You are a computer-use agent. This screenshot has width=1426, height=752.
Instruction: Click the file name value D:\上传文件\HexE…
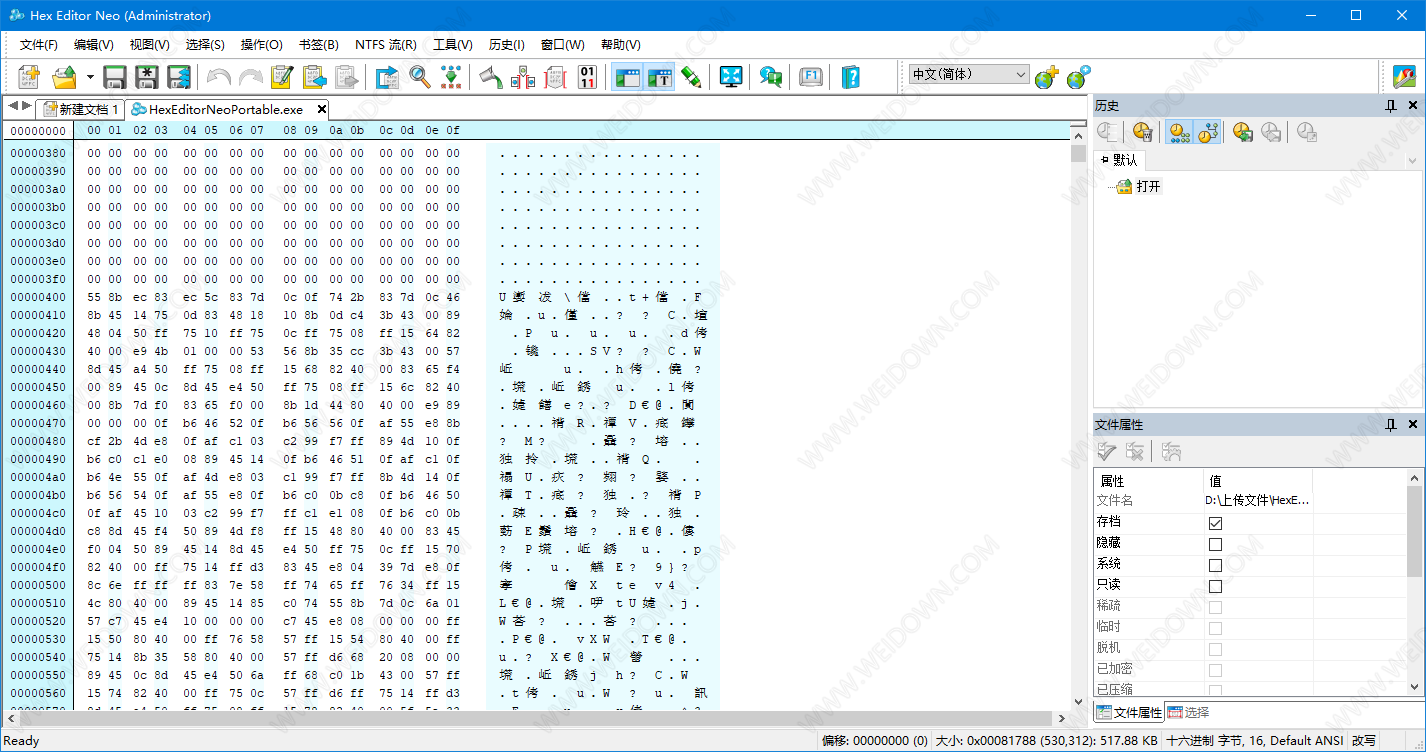tap(1257, 500)
